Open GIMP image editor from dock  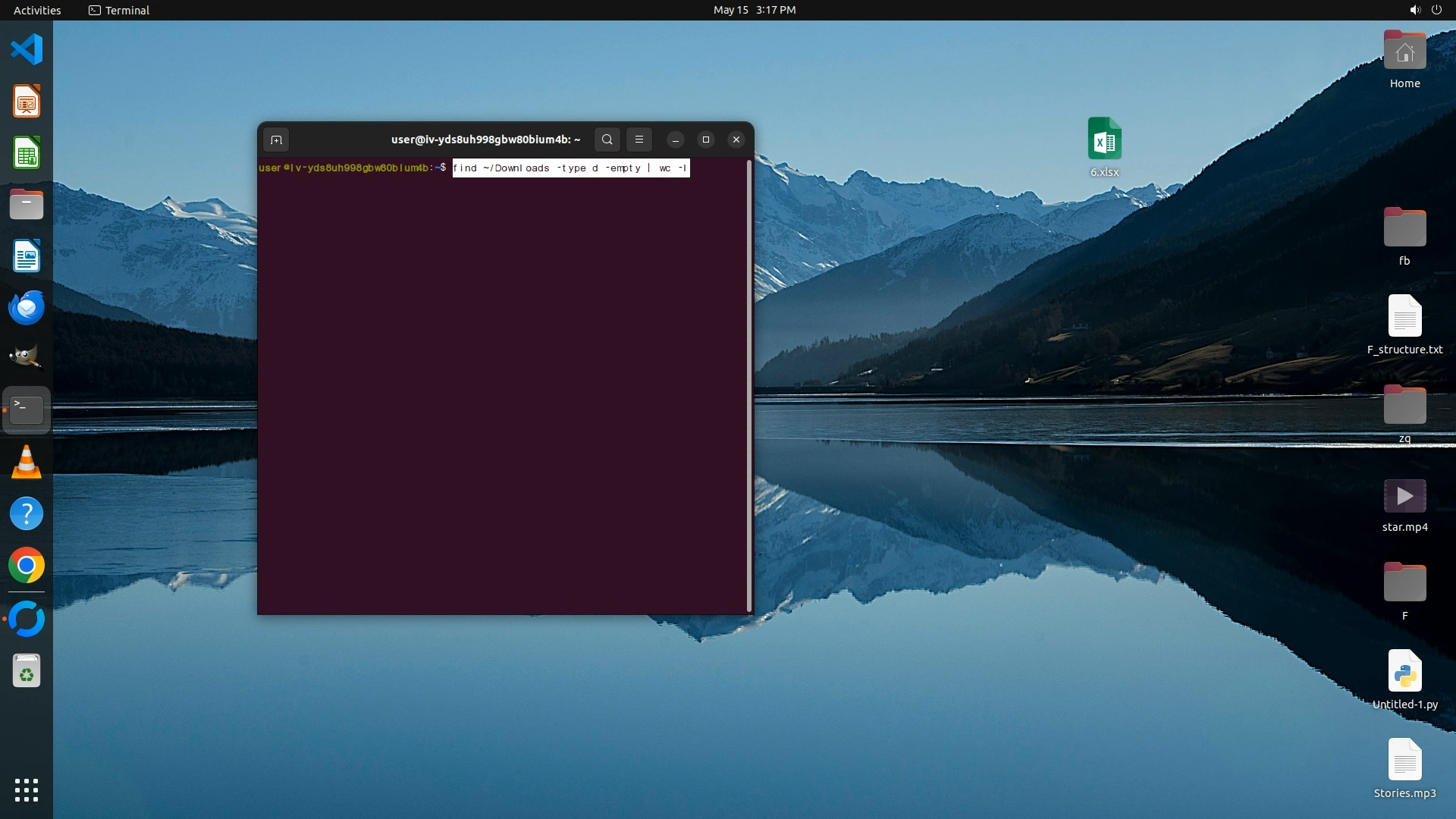coord(27,358)
